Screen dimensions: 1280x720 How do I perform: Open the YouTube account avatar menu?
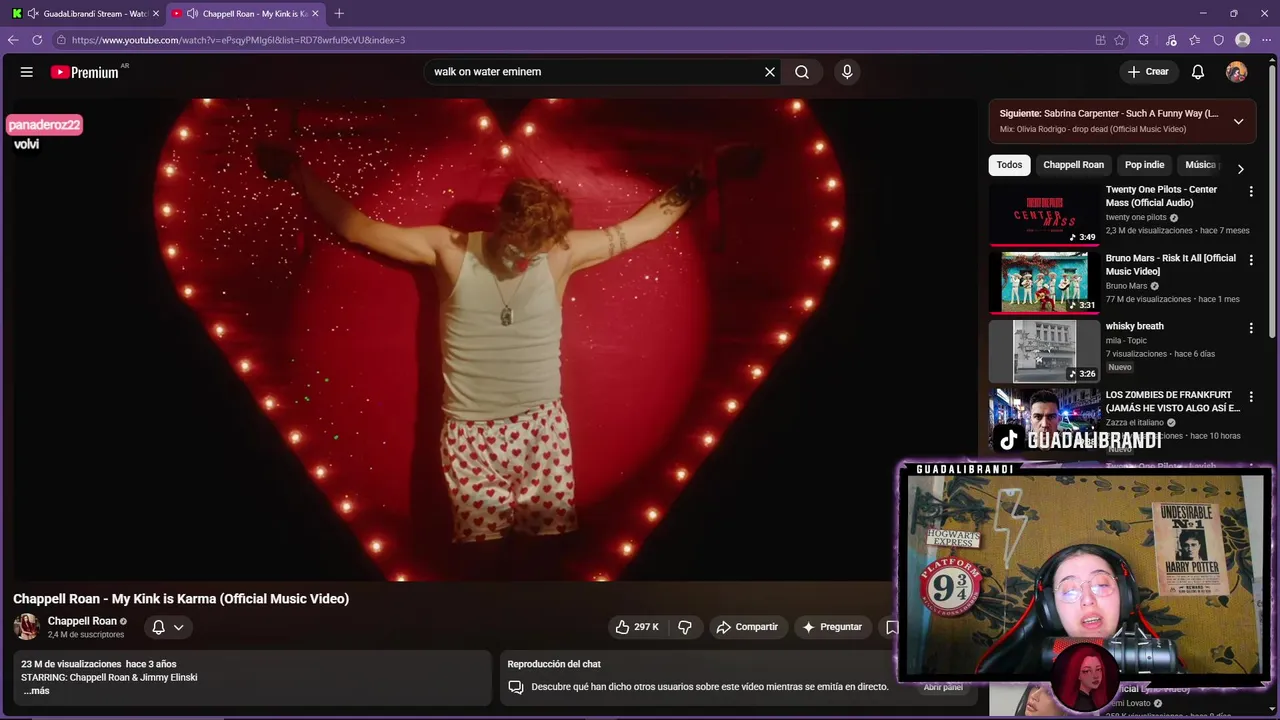coord(1237,72)
